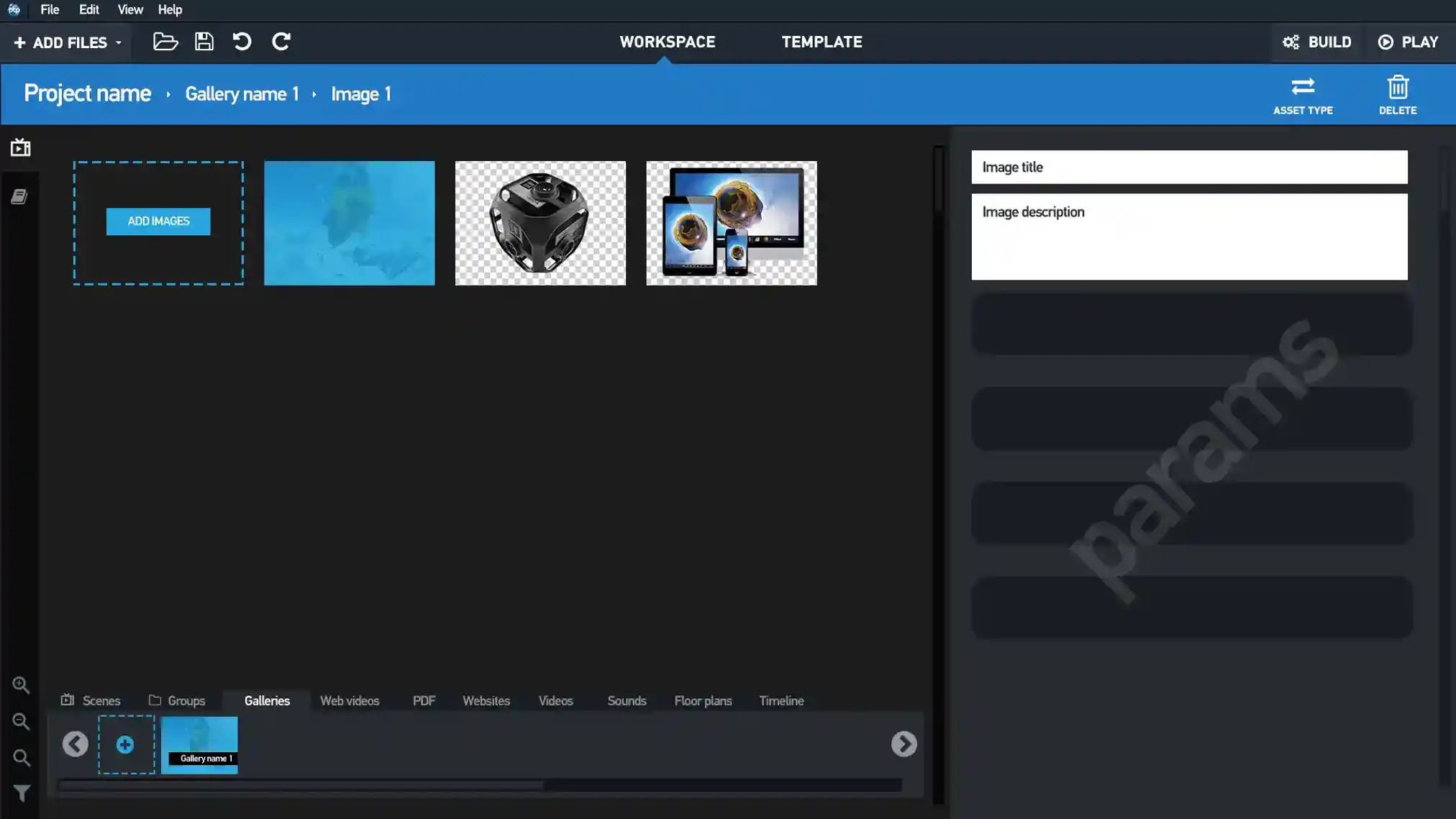Select the 360 camera thumbnail
Viewport: 1456px width, 819px height.
540,222
